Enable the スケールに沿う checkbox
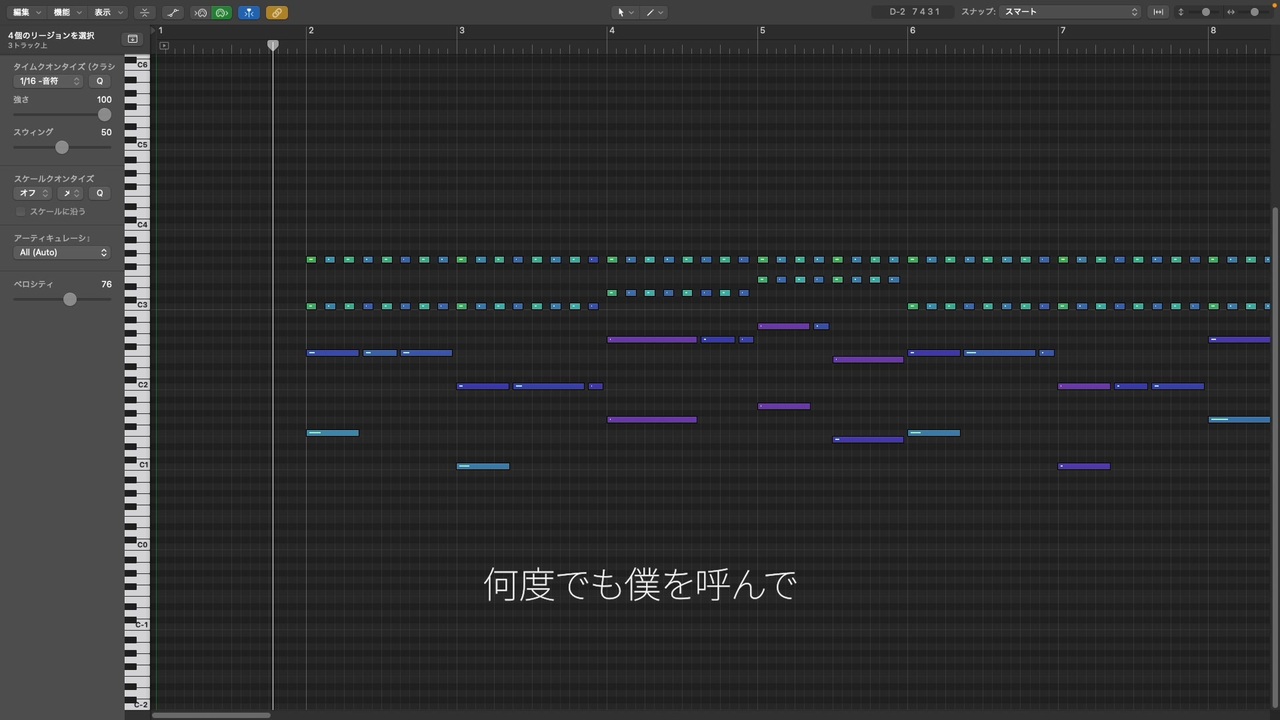 coord(20,212)
